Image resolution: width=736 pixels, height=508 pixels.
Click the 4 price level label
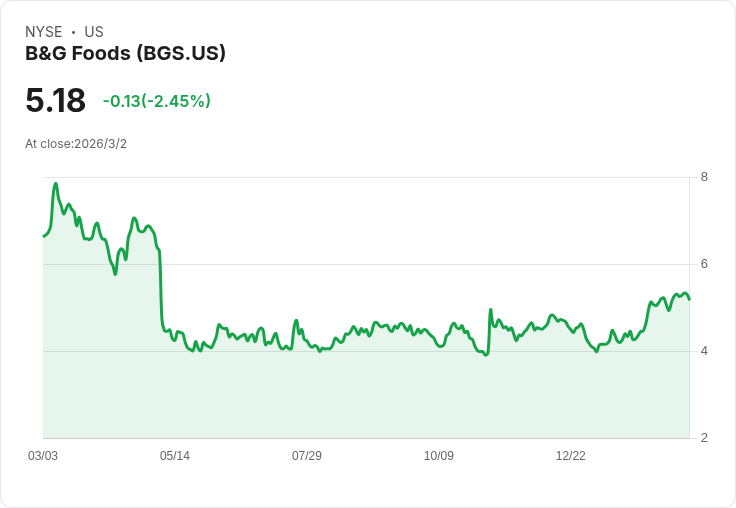tap(705, 351)
